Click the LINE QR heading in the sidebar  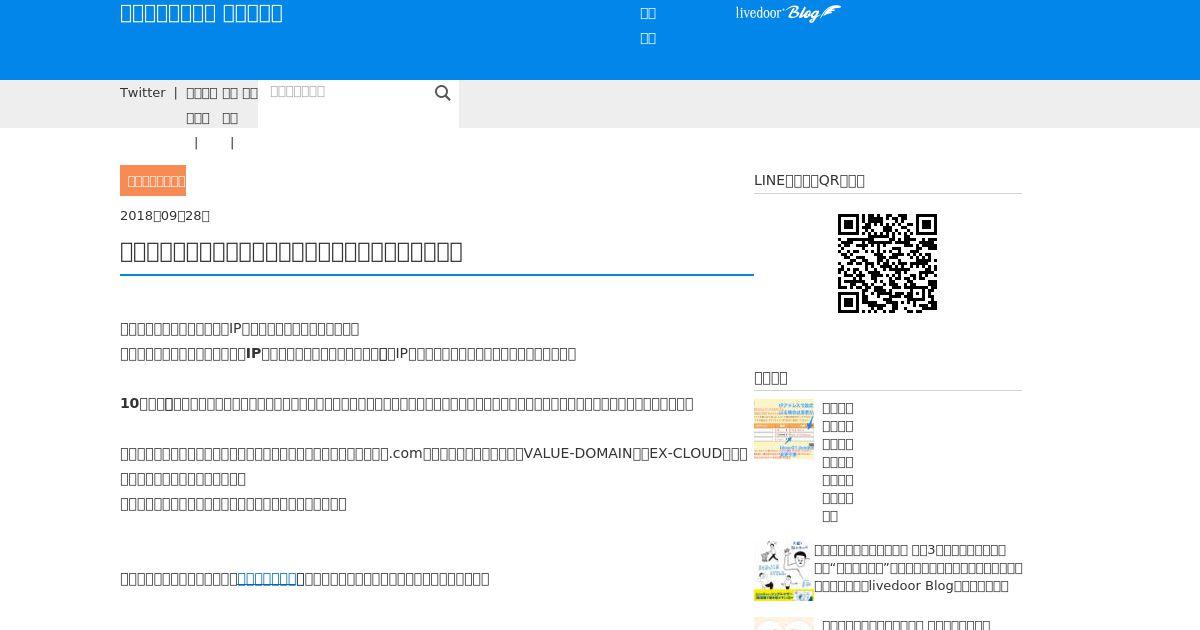click(809, 180)
